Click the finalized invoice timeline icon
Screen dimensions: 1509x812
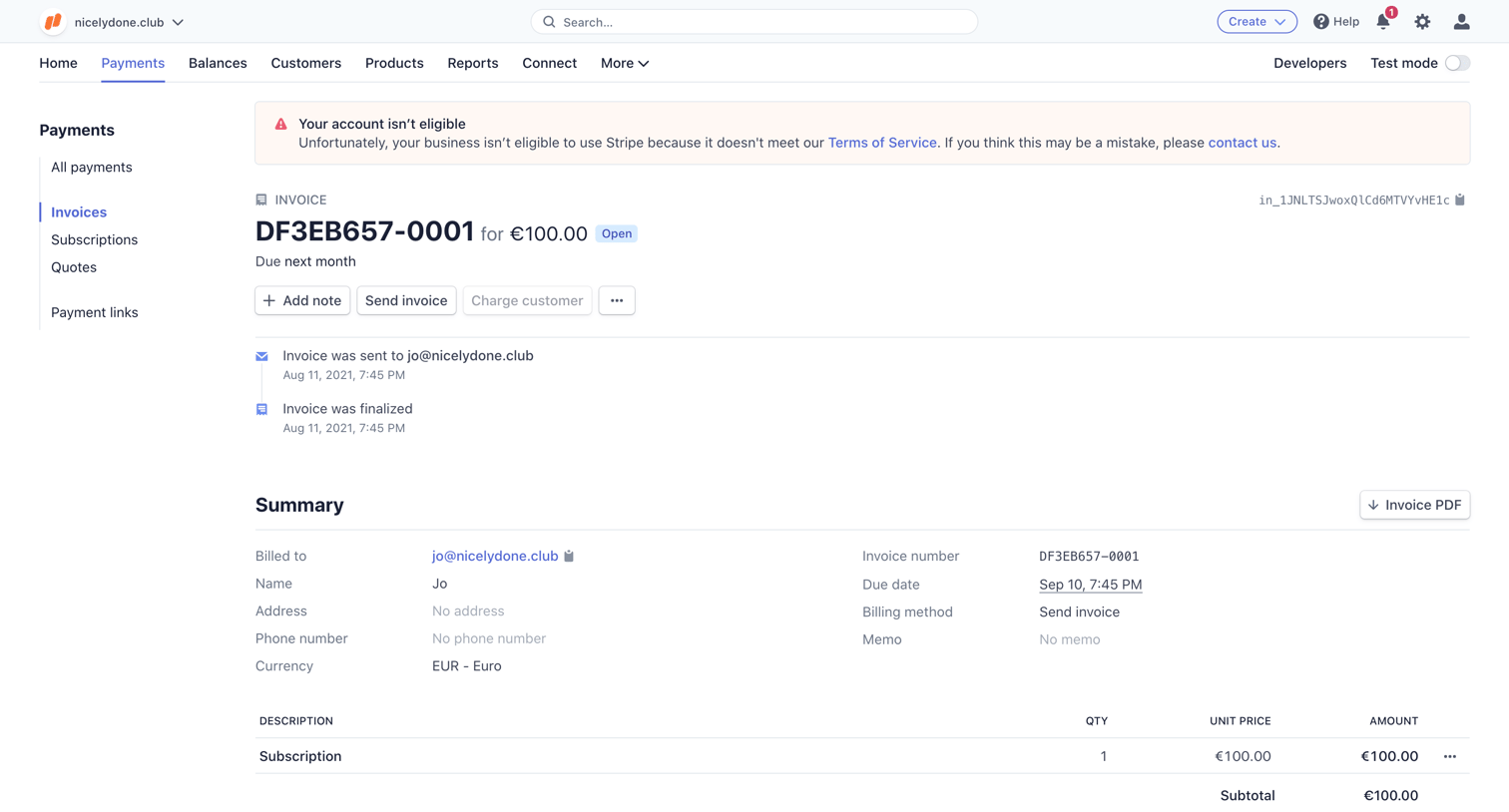coord(261,409)
